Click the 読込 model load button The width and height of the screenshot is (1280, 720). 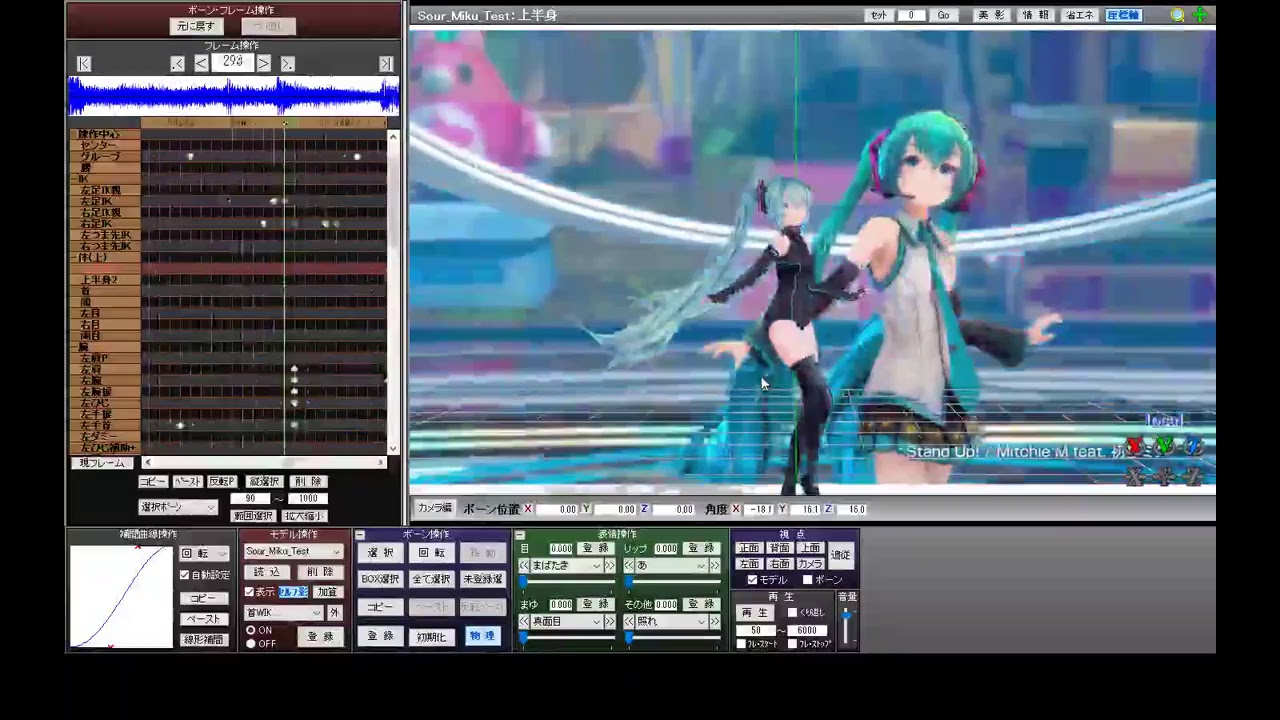(268, 573)
